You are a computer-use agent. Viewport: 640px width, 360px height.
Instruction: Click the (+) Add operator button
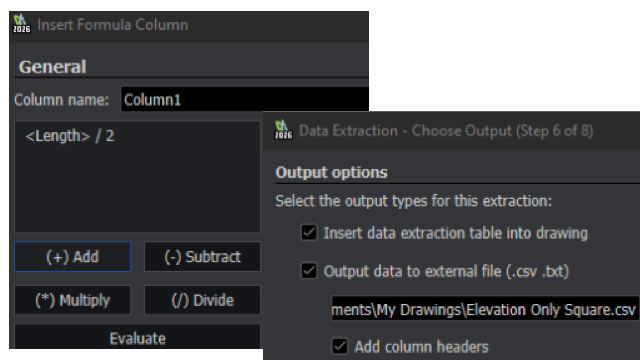tap(73, 257)
